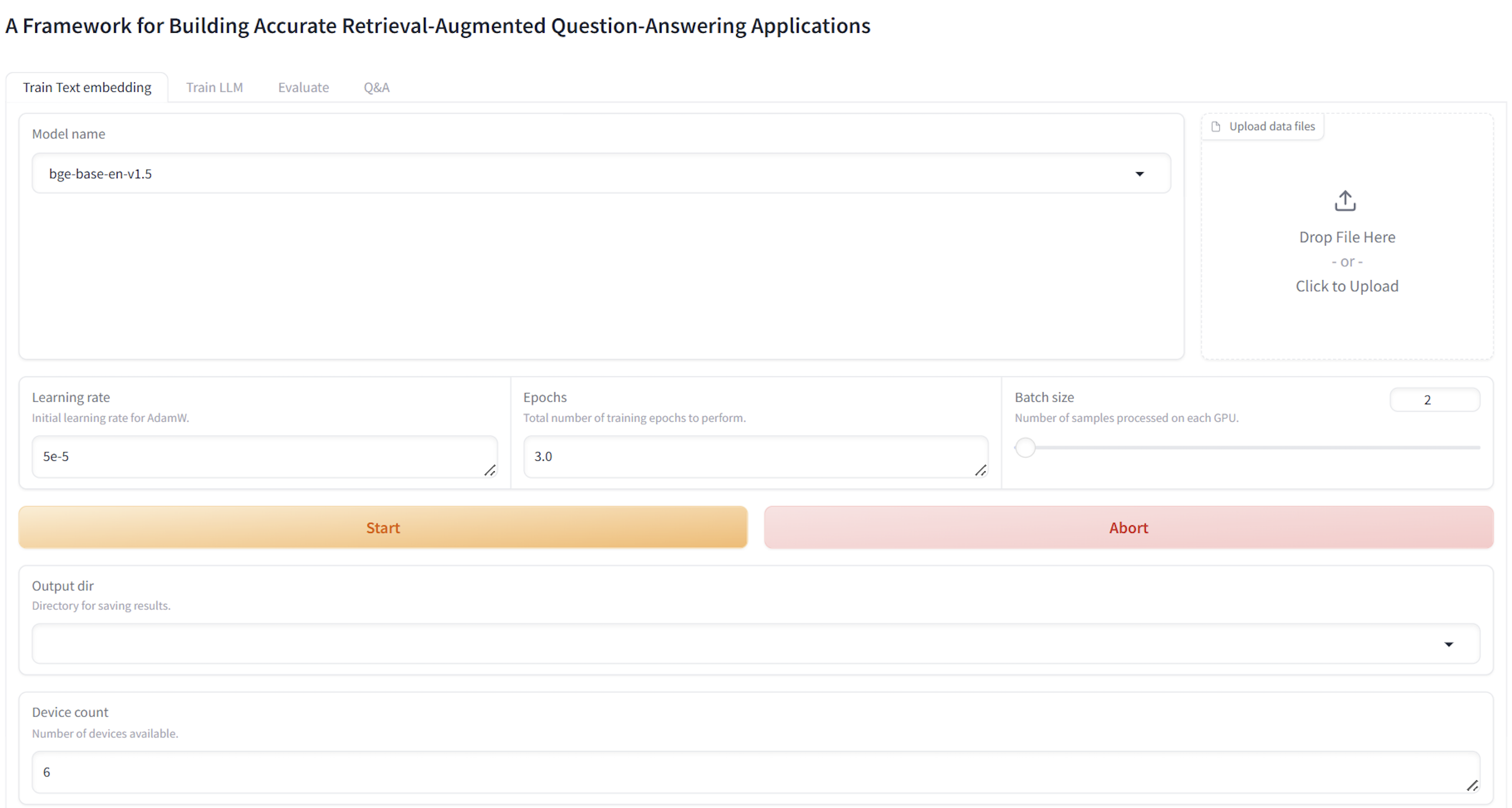This screenshot has width=1512, height=808.
Task: Open the Output dir dropdown arrow
Action: click(1448, 645)
